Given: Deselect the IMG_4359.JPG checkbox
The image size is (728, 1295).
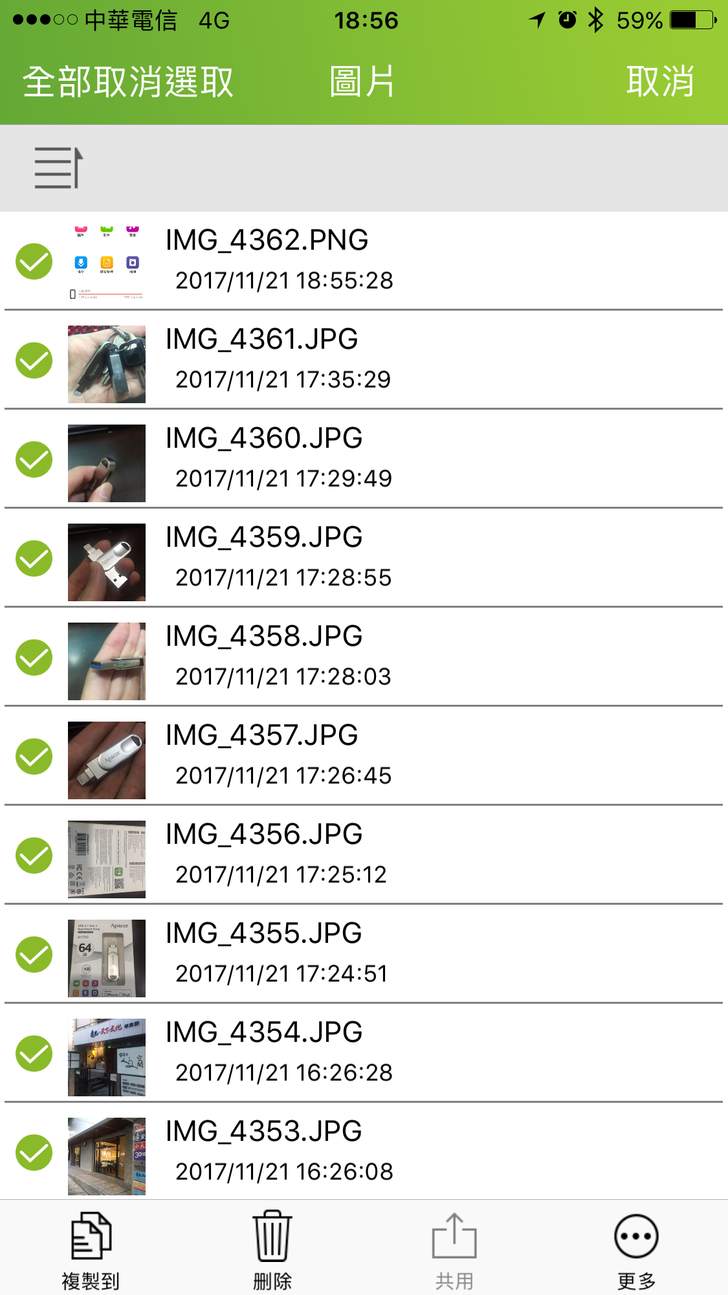Looking at the screenshot, I should [x=34, y=559].
